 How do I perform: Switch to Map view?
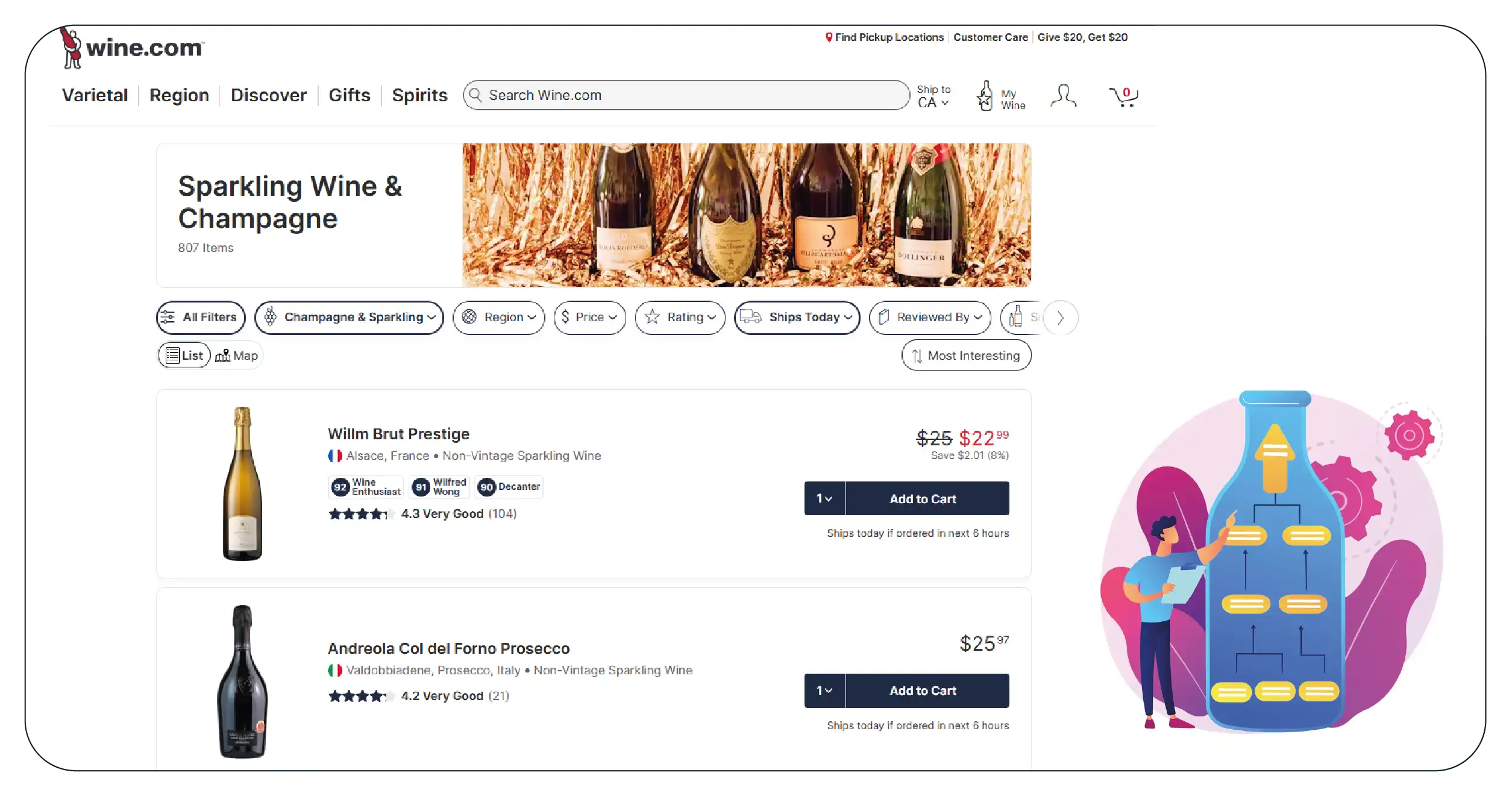click(x=237, y=356)
